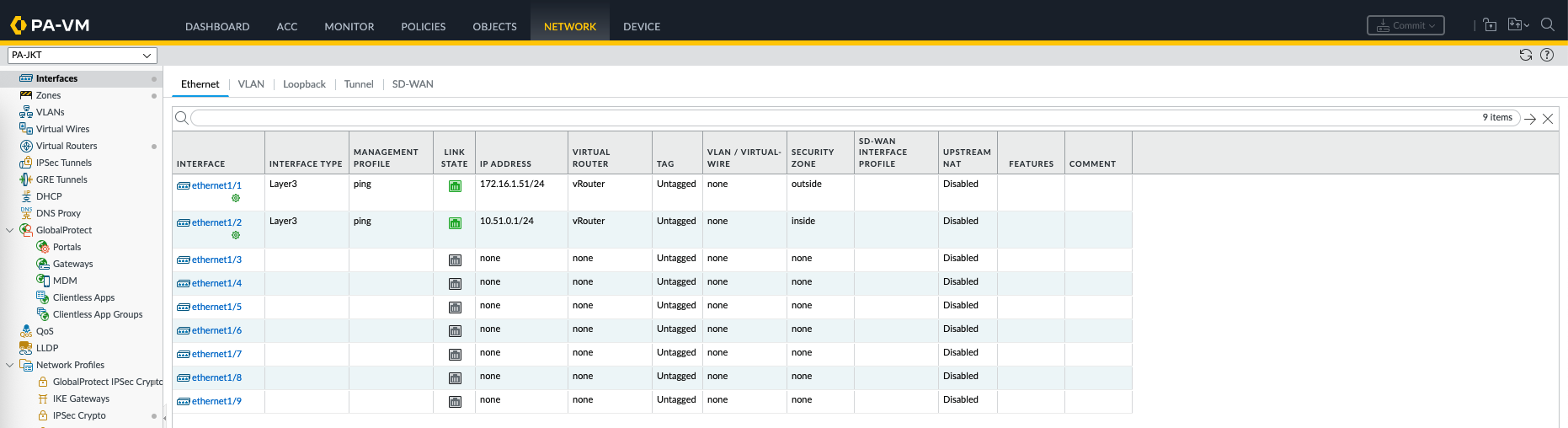Screen dimensions: 1568x428
Task: Open the ethernet1/3 interface link
Action: 216,259
